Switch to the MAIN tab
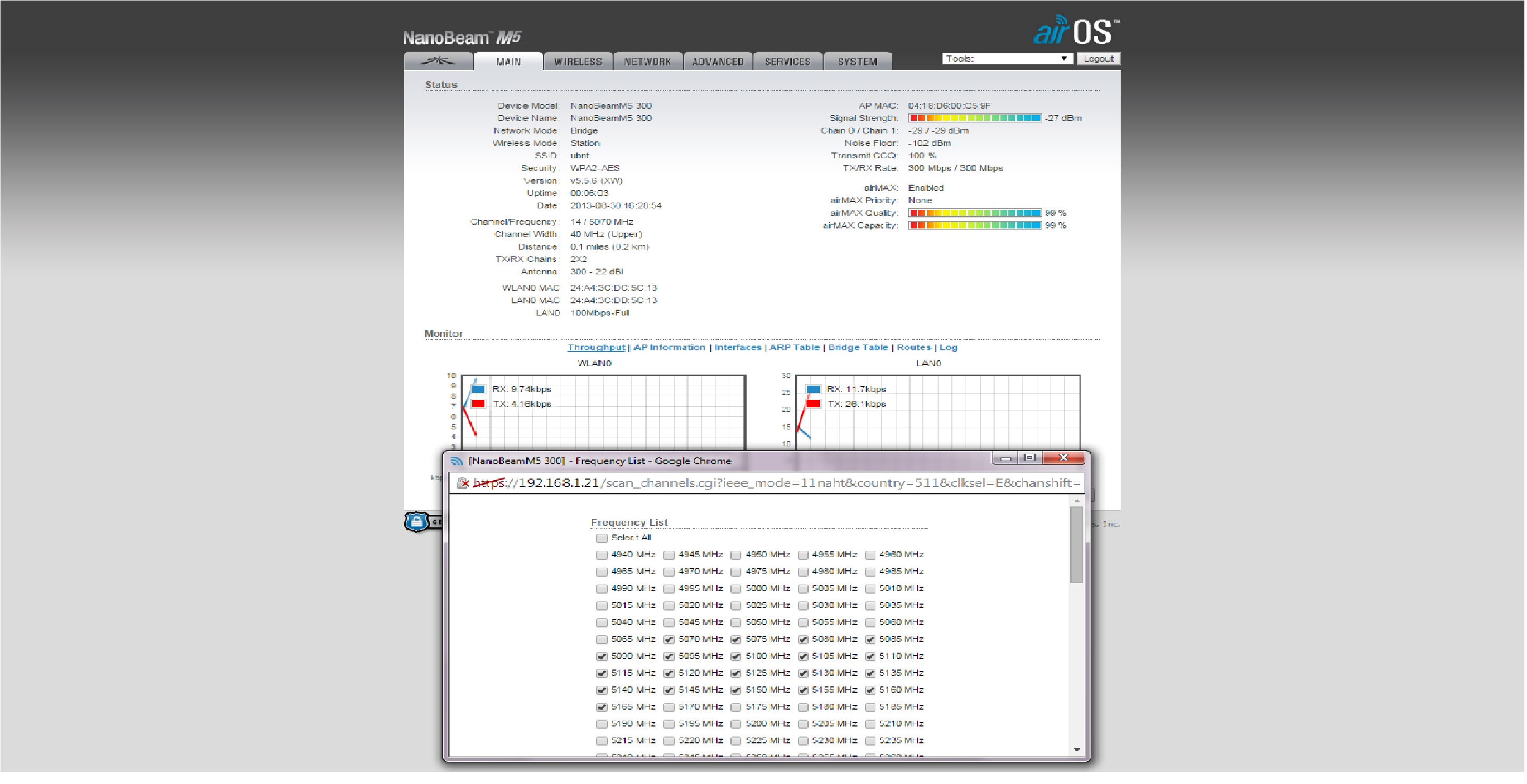The image size is (1527, 784). [508, 61]
